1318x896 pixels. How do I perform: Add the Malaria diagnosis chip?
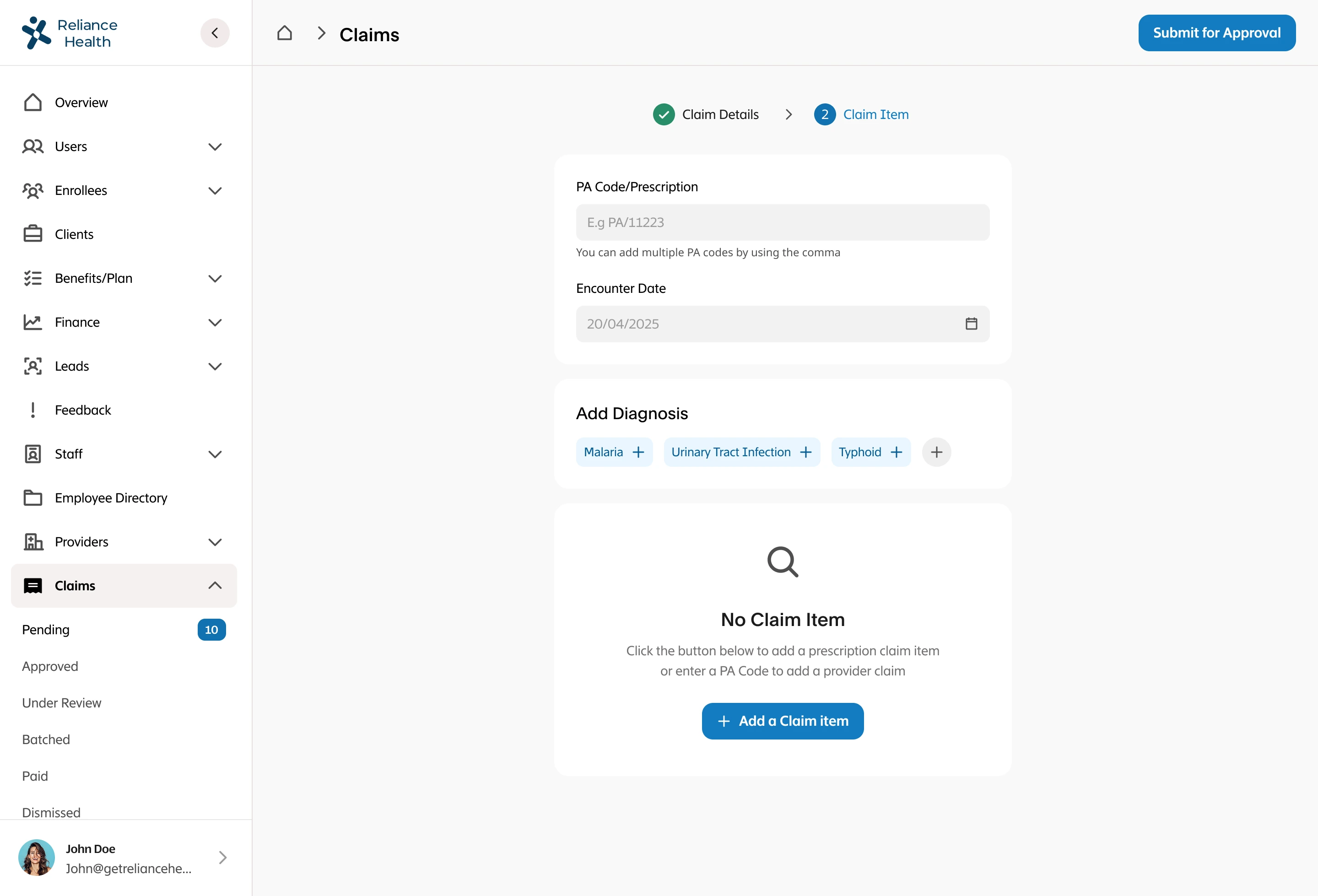coord(614,452)
